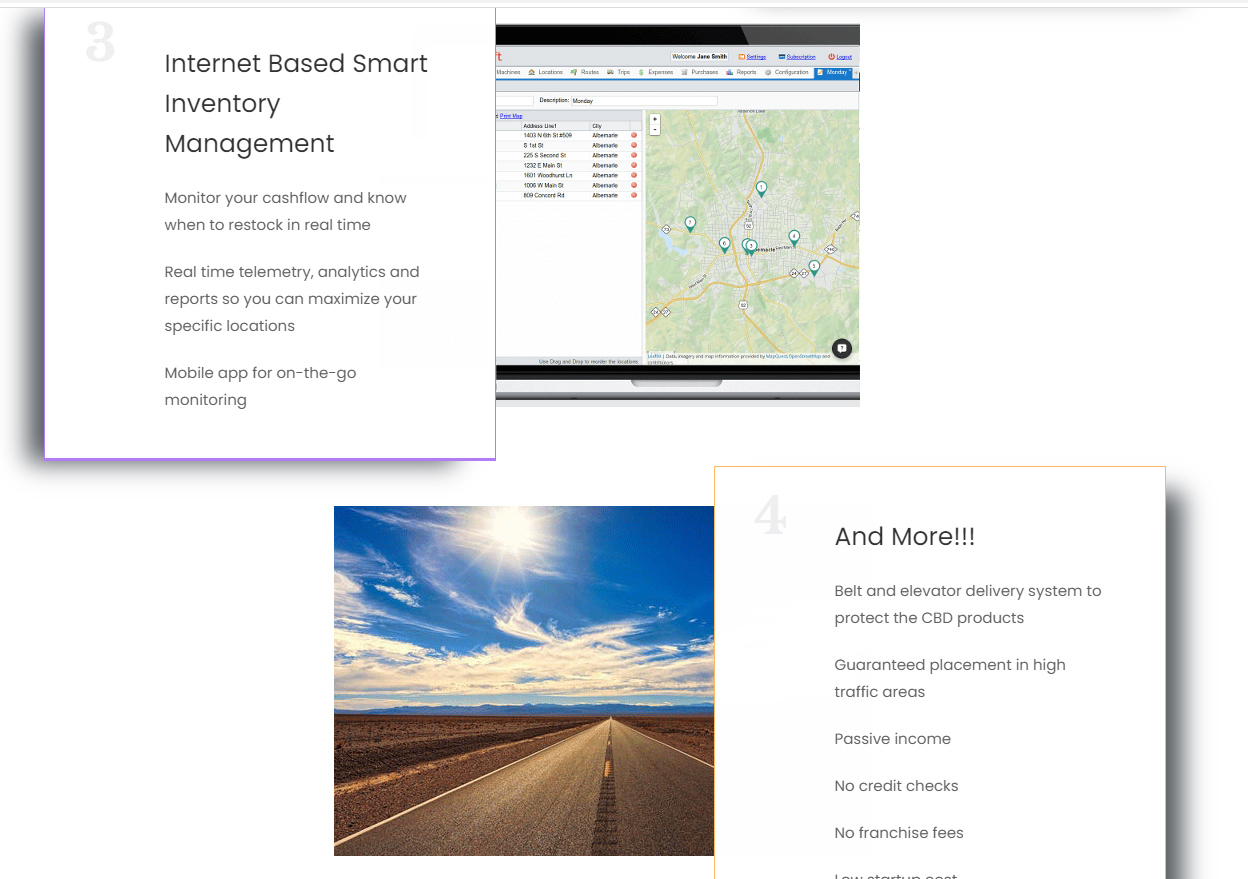
Task: Open the Expenses tab in laptop screenshot
Action: [x=656, y=72]
